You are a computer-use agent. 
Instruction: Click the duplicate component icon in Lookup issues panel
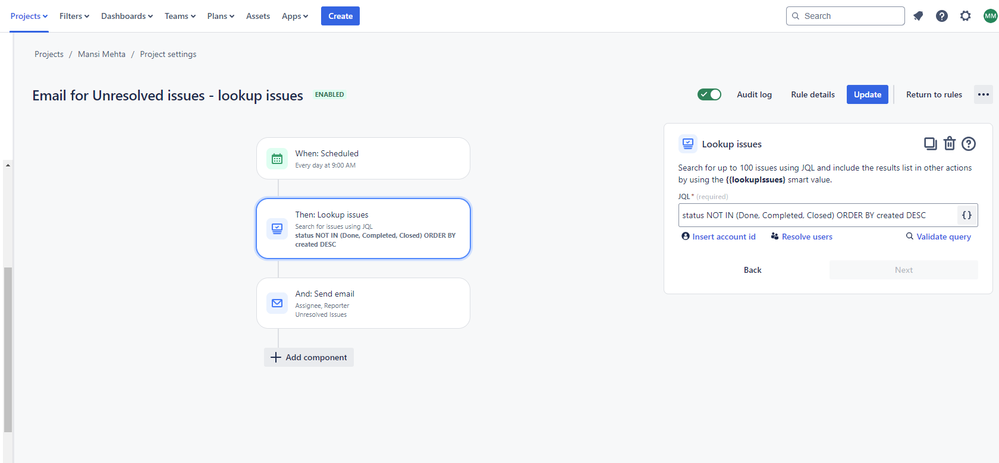tap(930, 144)
